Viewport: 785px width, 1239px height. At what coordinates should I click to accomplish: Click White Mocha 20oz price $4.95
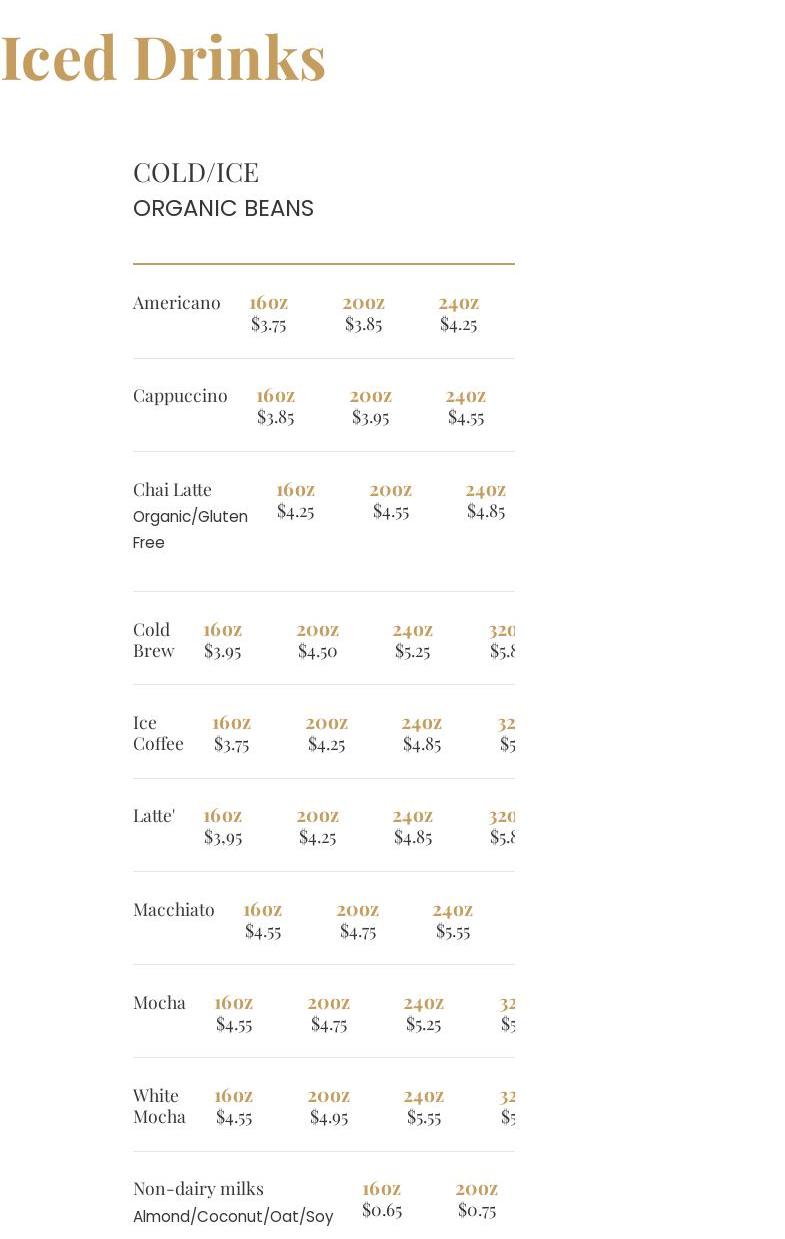(328, 1117)
